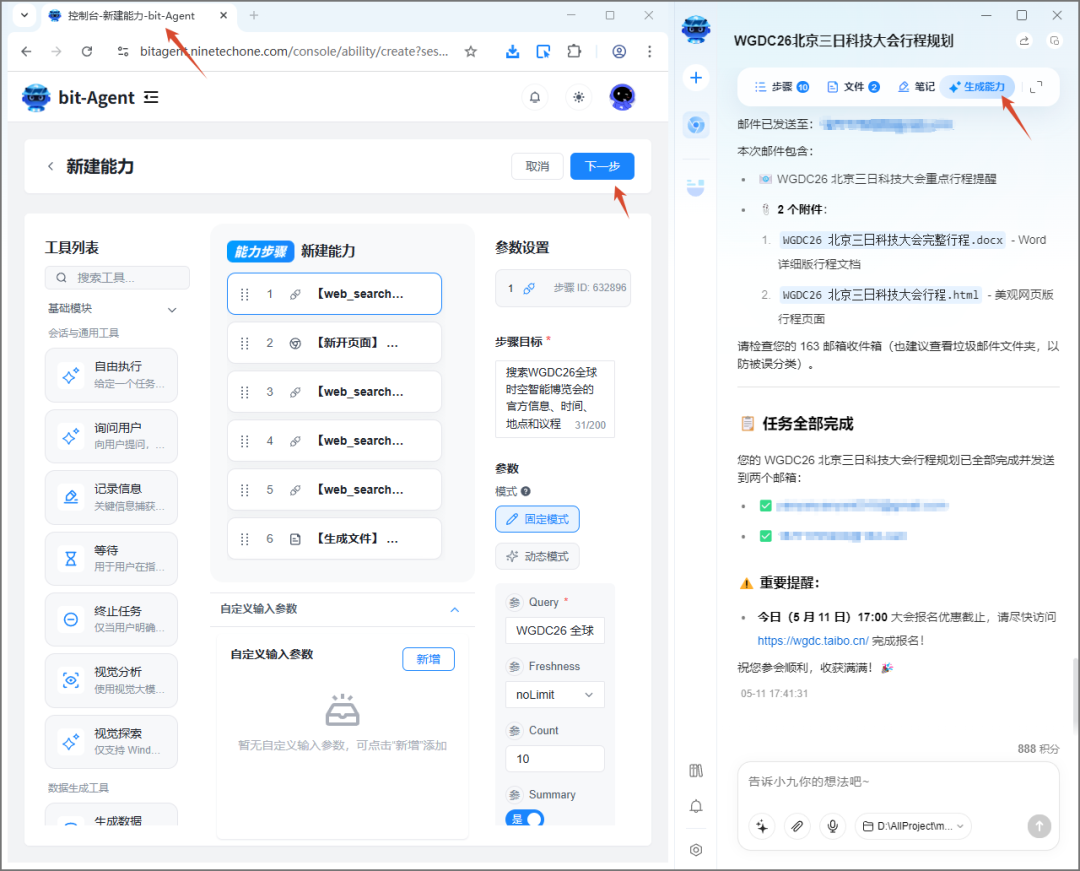Click 搜索工具 search field

(117, 277)
